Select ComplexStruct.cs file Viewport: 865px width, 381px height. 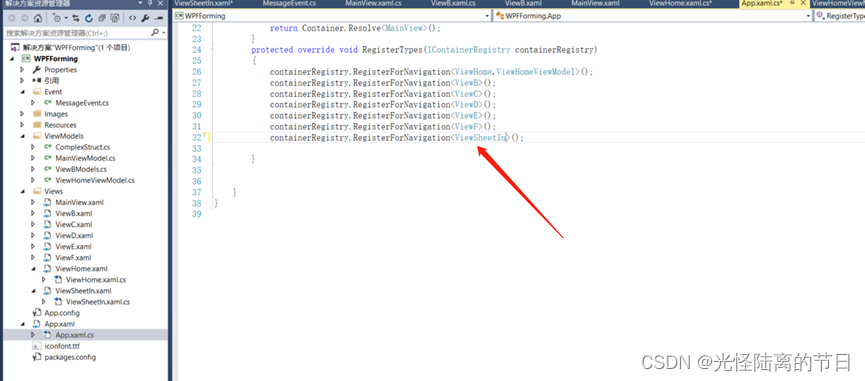[x=83, y=147]
